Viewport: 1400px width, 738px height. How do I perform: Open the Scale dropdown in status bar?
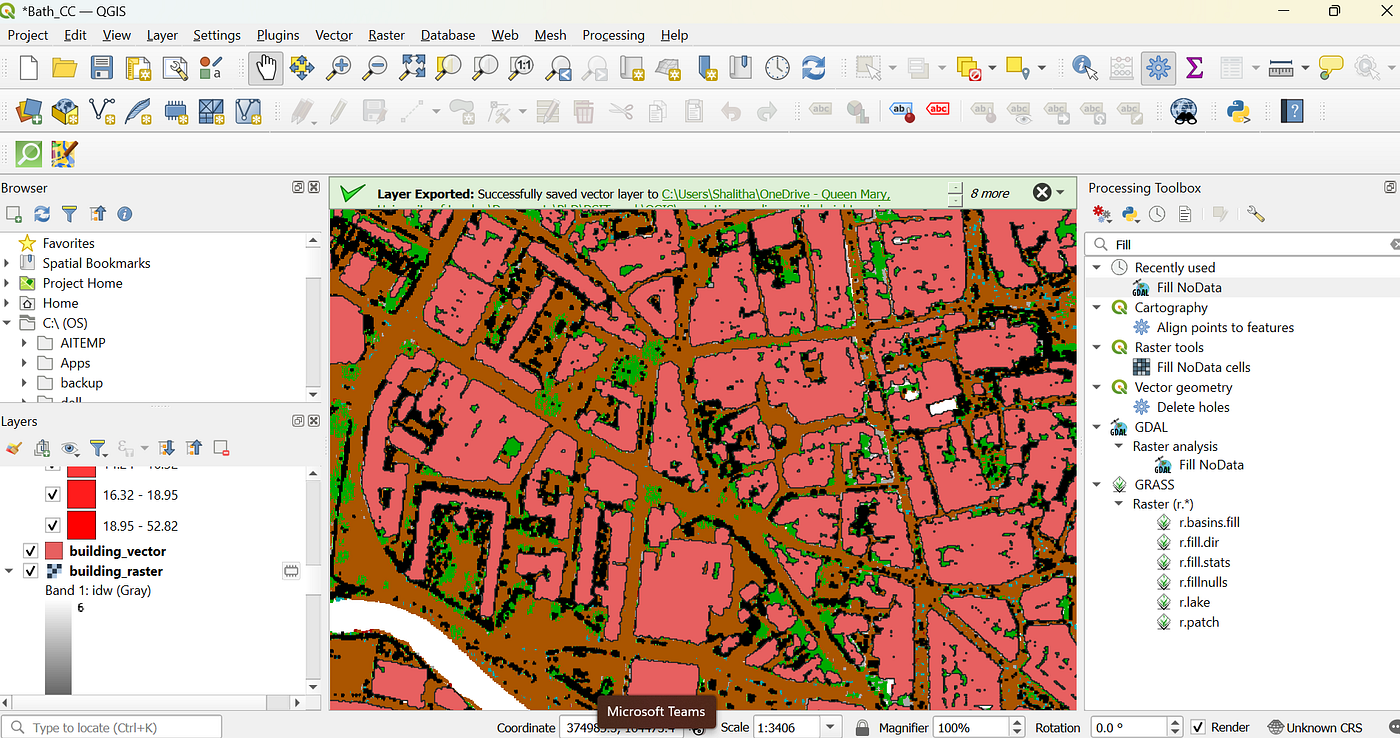830,727
